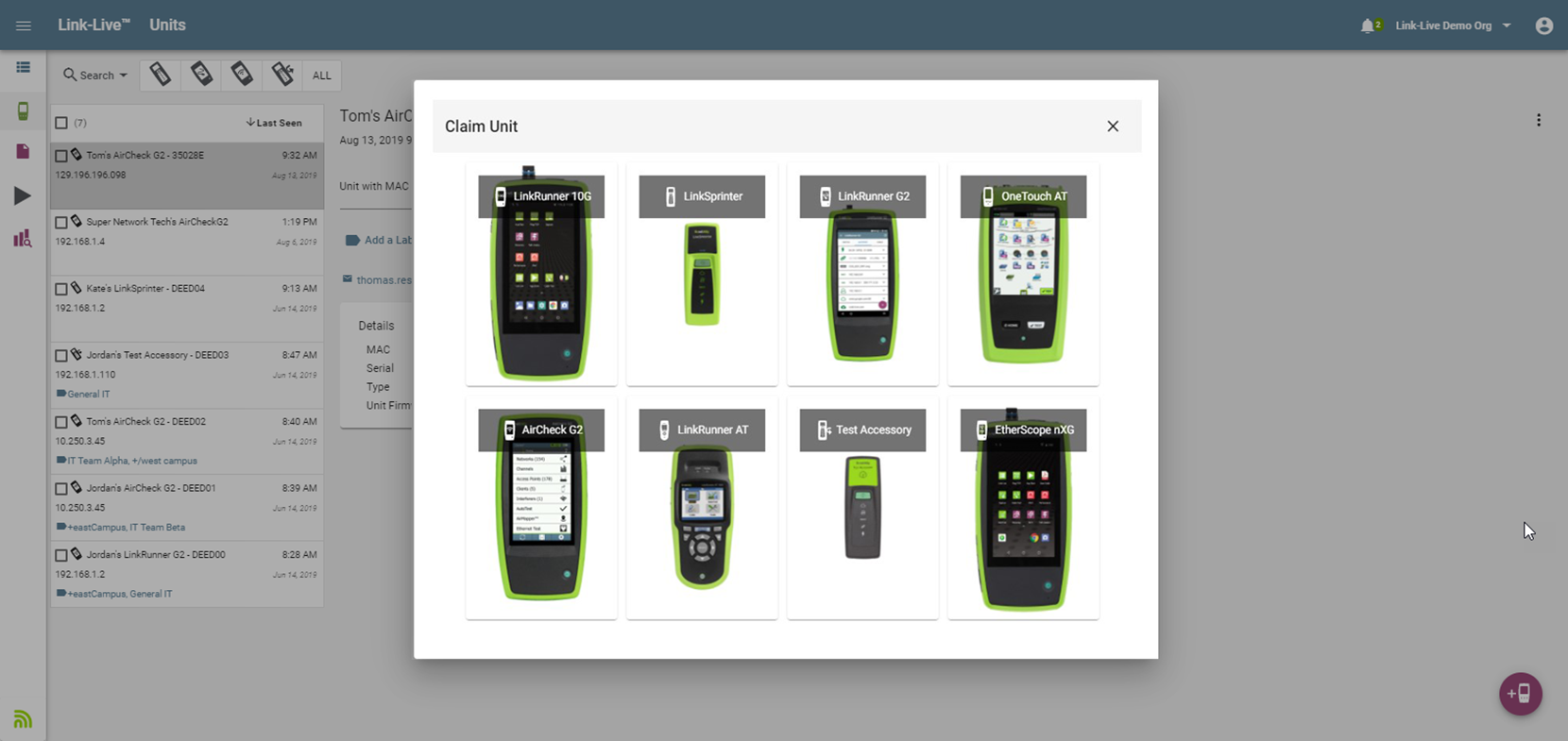Open the vertical three-dot more options menu
Screen dimensions: 1568x741
coord(1538,121)
